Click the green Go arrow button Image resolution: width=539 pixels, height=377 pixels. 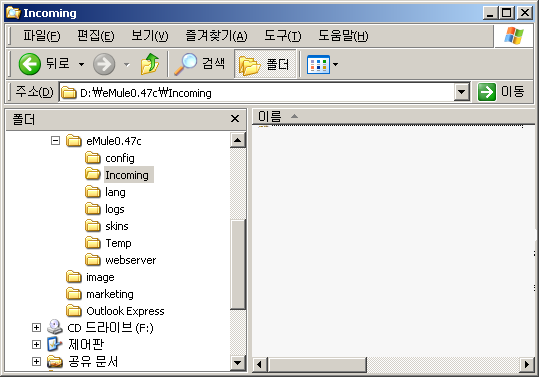pyautogui.click(x=487, y=92)
